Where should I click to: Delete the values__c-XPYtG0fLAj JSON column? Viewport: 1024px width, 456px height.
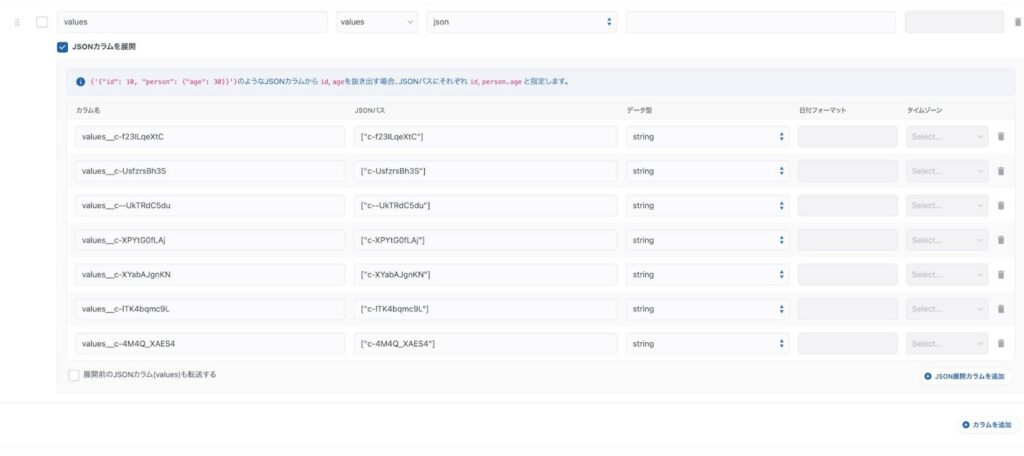(1001, 240)
